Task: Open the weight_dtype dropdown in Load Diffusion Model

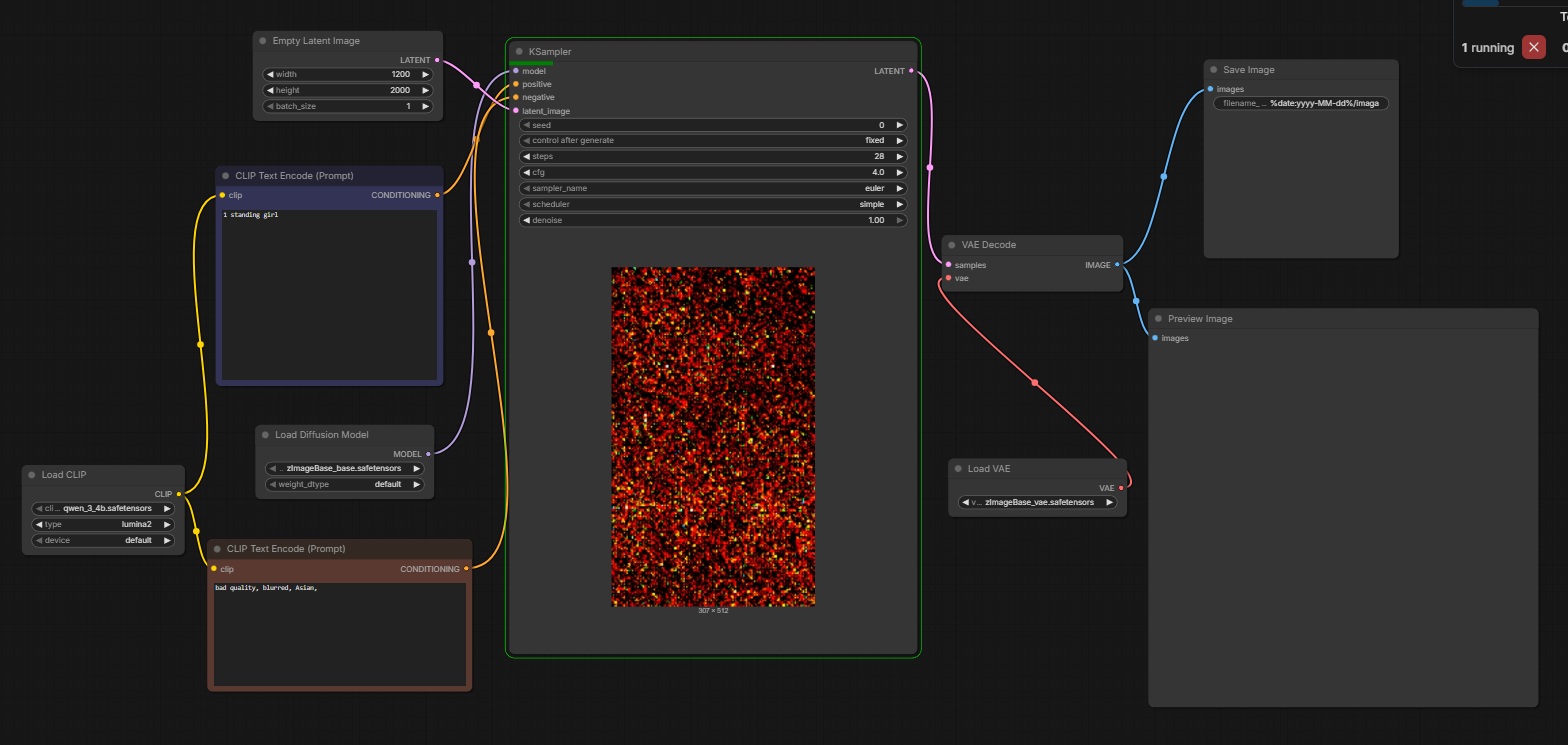Action: [x=344, y=485]
